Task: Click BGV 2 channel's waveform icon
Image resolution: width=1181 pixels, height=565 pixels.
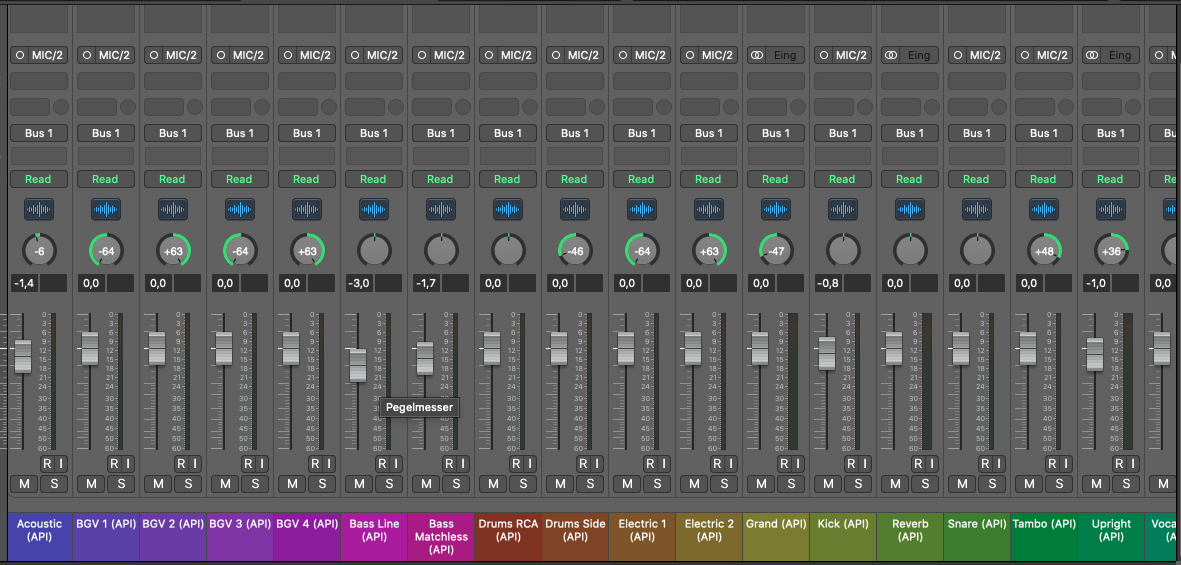Action: (173, 209)
